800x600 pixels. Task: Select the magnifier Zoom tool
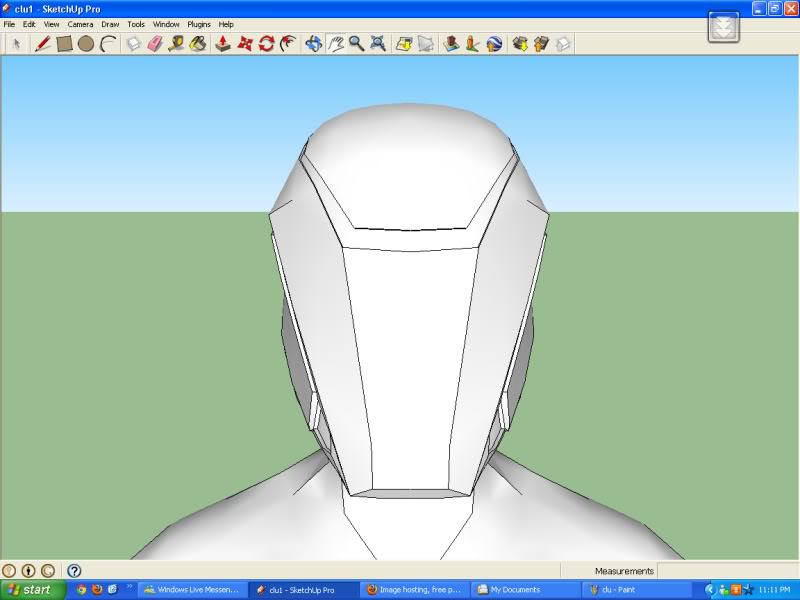[357, 44]
